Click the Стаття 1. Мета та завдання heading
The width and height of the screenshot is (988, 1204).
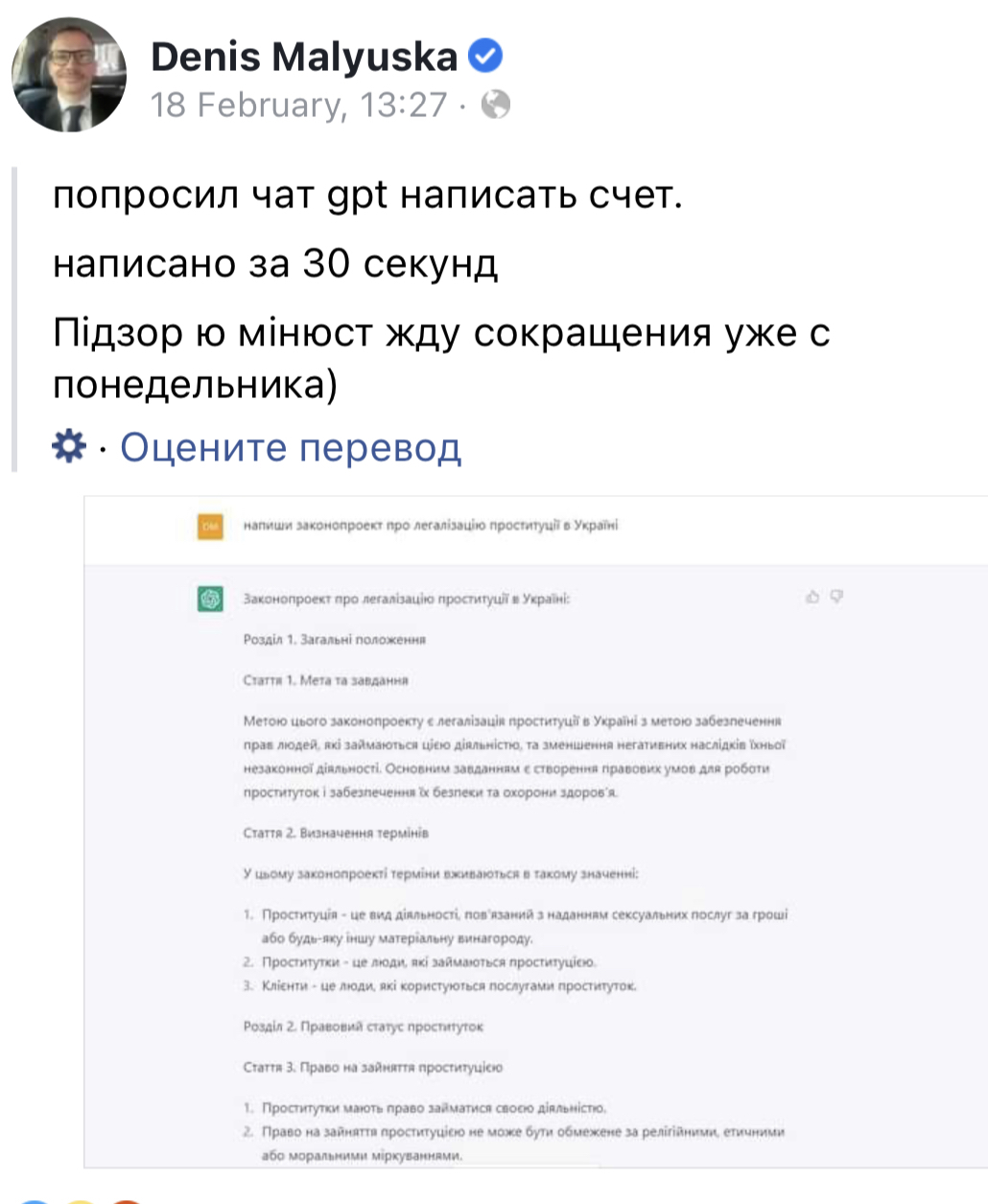326,680
